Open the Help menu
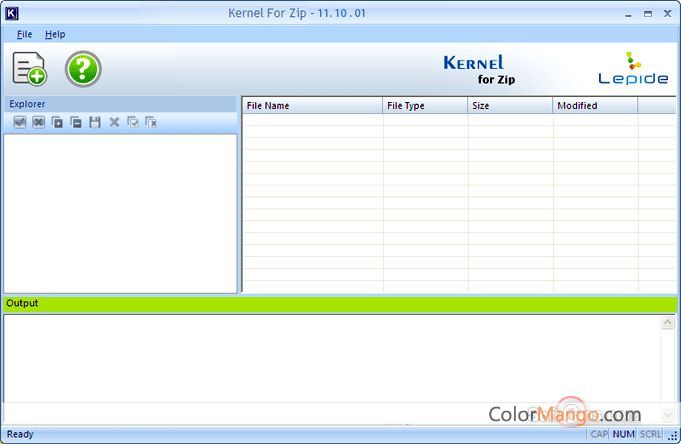Image resolution: width=681 pixels, height=444 pixels. point(55,34)
